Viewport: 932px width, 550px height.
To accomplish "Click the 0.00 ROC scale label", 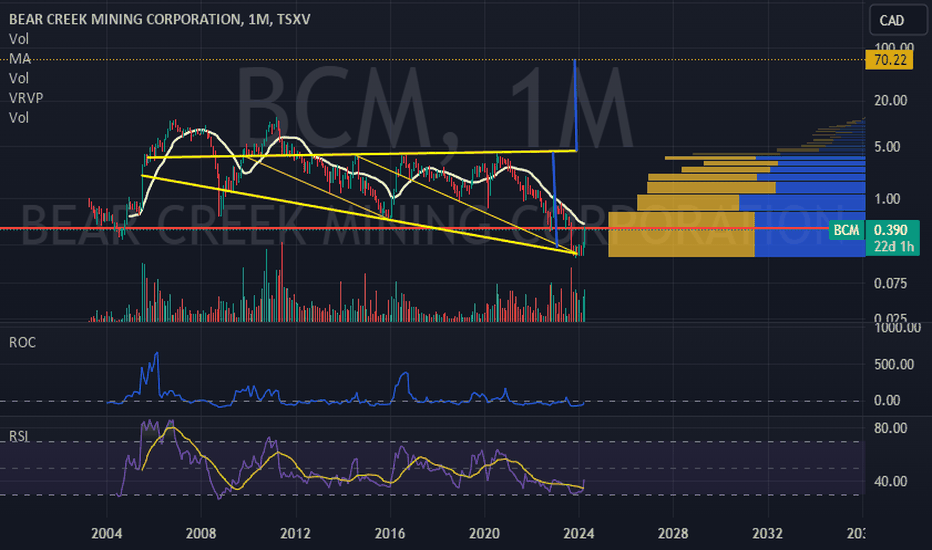I will click(887, 400).
